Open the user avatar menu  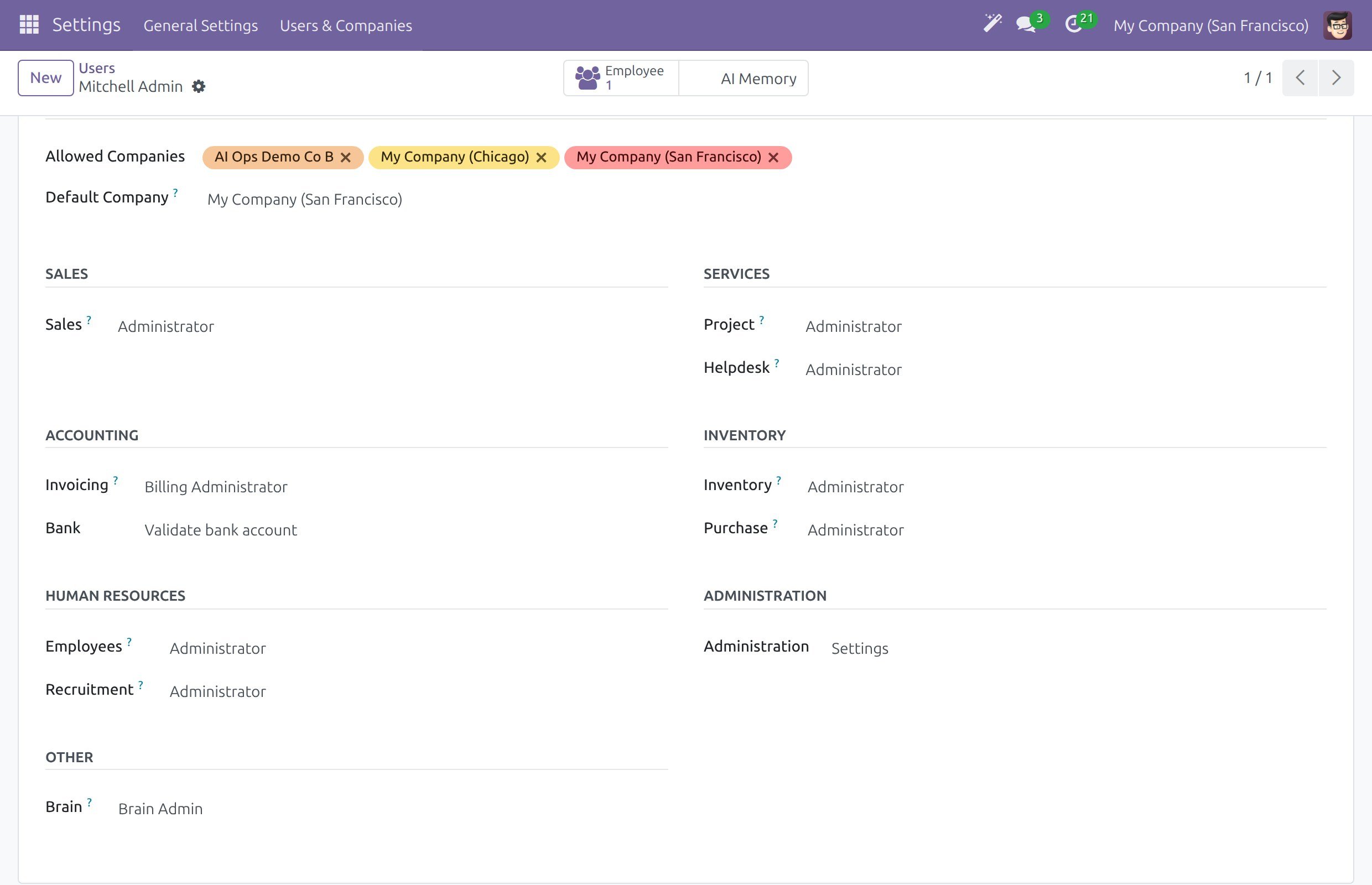(x=1337, y=25)
